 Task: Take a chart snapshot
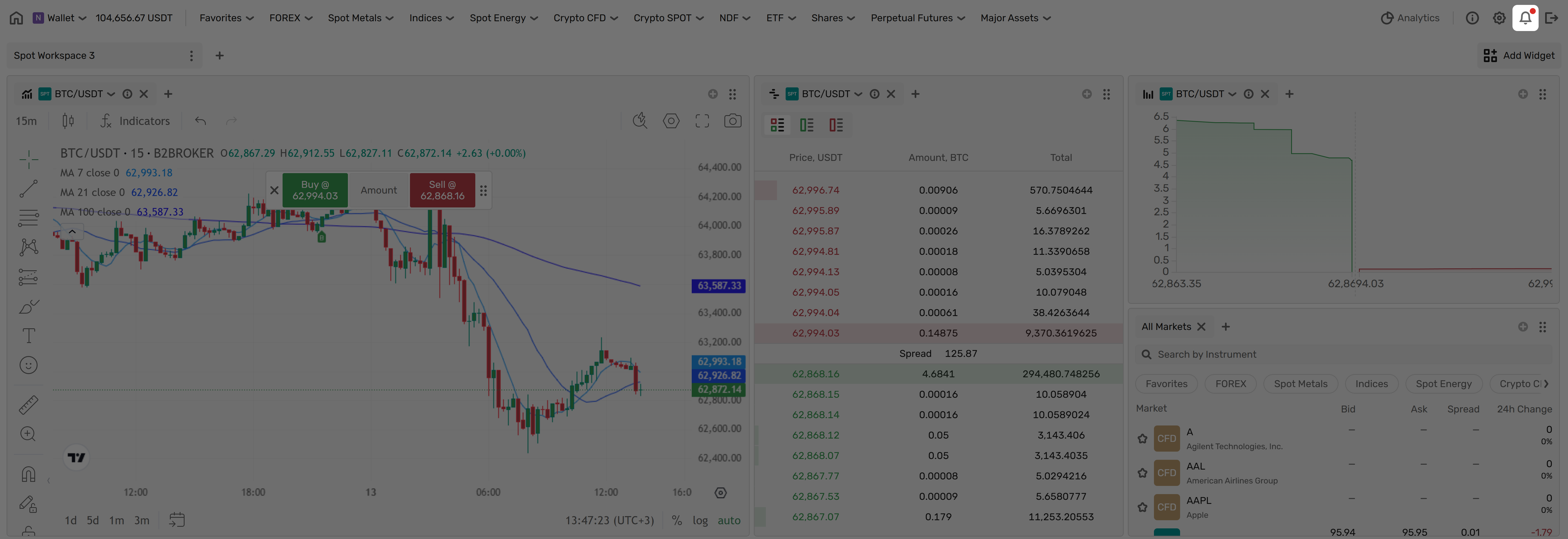[x=733, y=121]
